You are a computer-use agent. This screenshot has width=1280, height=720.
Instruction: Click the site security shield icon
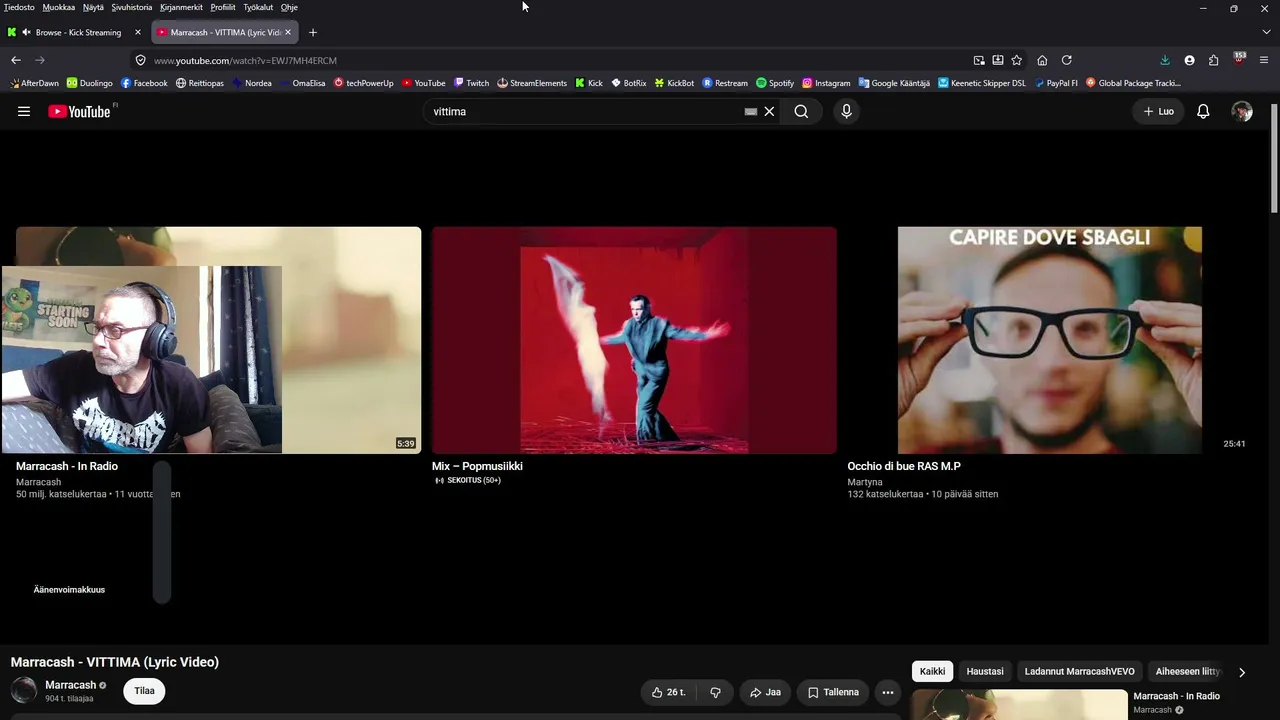point(140,60)
